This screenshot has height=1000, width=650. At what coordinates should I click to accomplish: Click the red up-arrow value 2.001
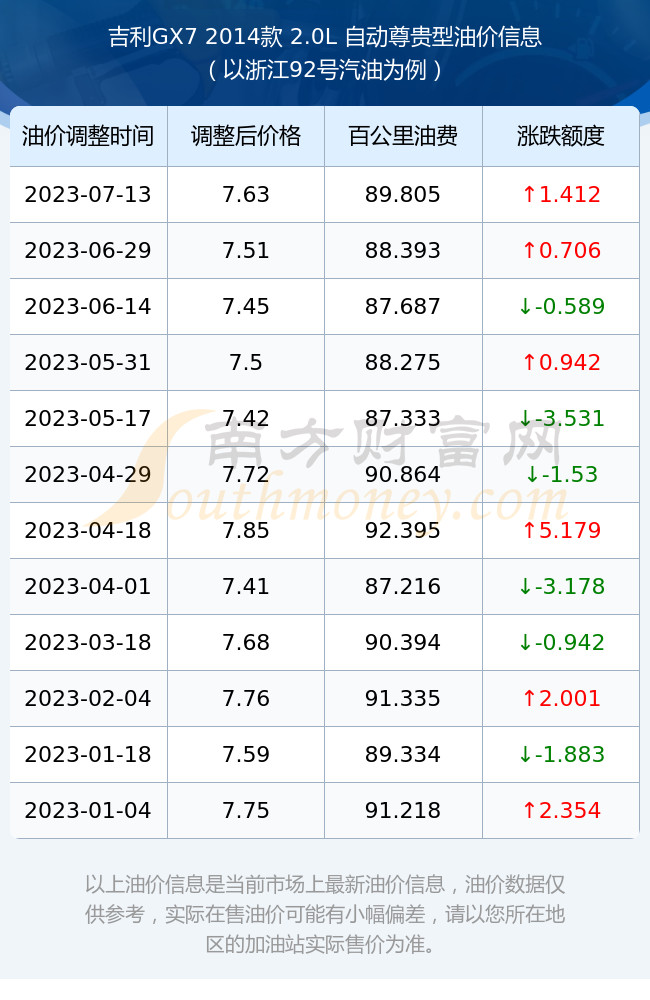(561, 698)
